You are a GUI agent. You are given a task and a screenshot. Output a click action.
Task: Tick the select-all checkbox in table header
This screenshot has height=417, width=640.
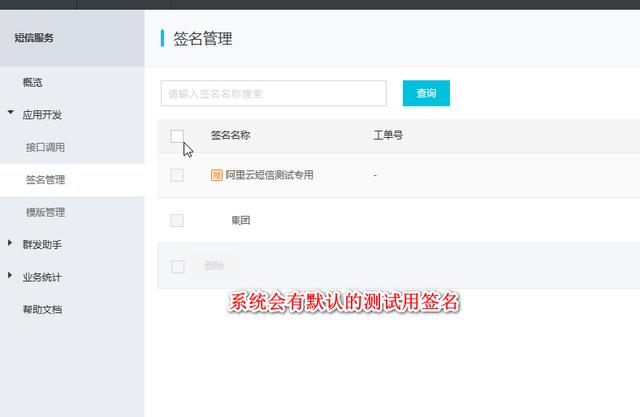pyautogui.click(x=177, y=136)
